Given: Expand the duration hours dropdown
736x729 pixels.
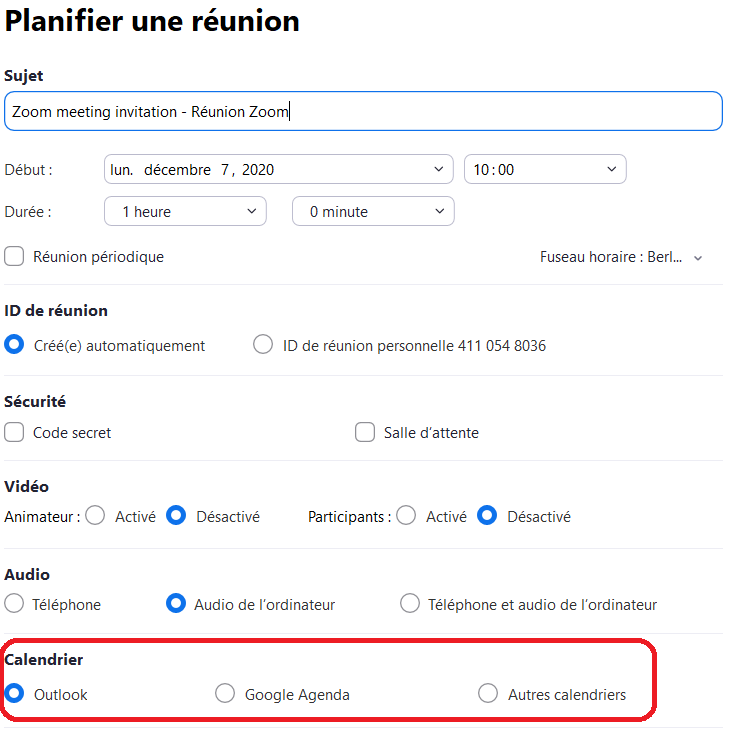Looking at the screenshot, I should point(185,212).
